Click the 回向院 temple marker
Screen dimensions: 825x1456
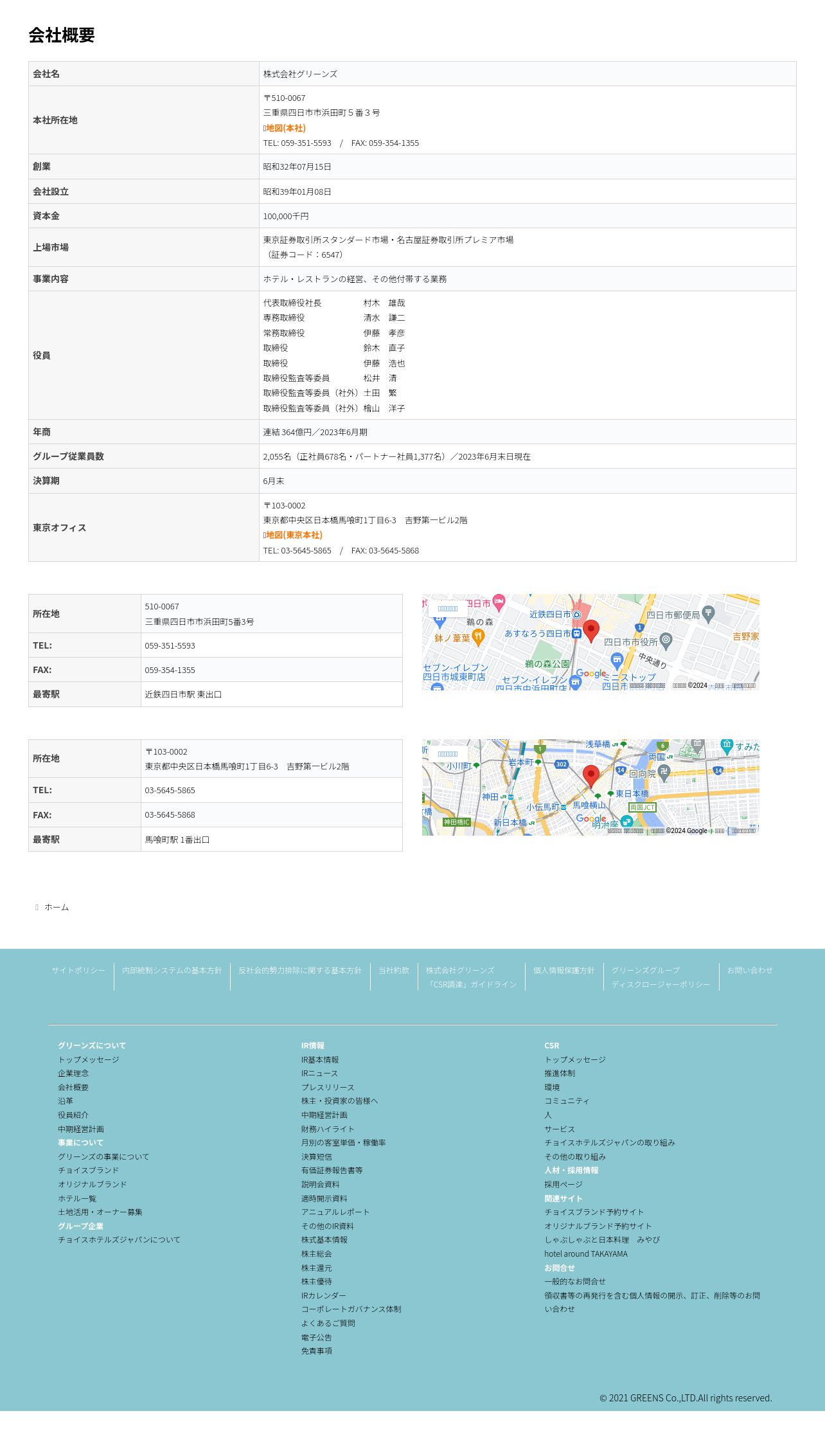coord(664,772)
